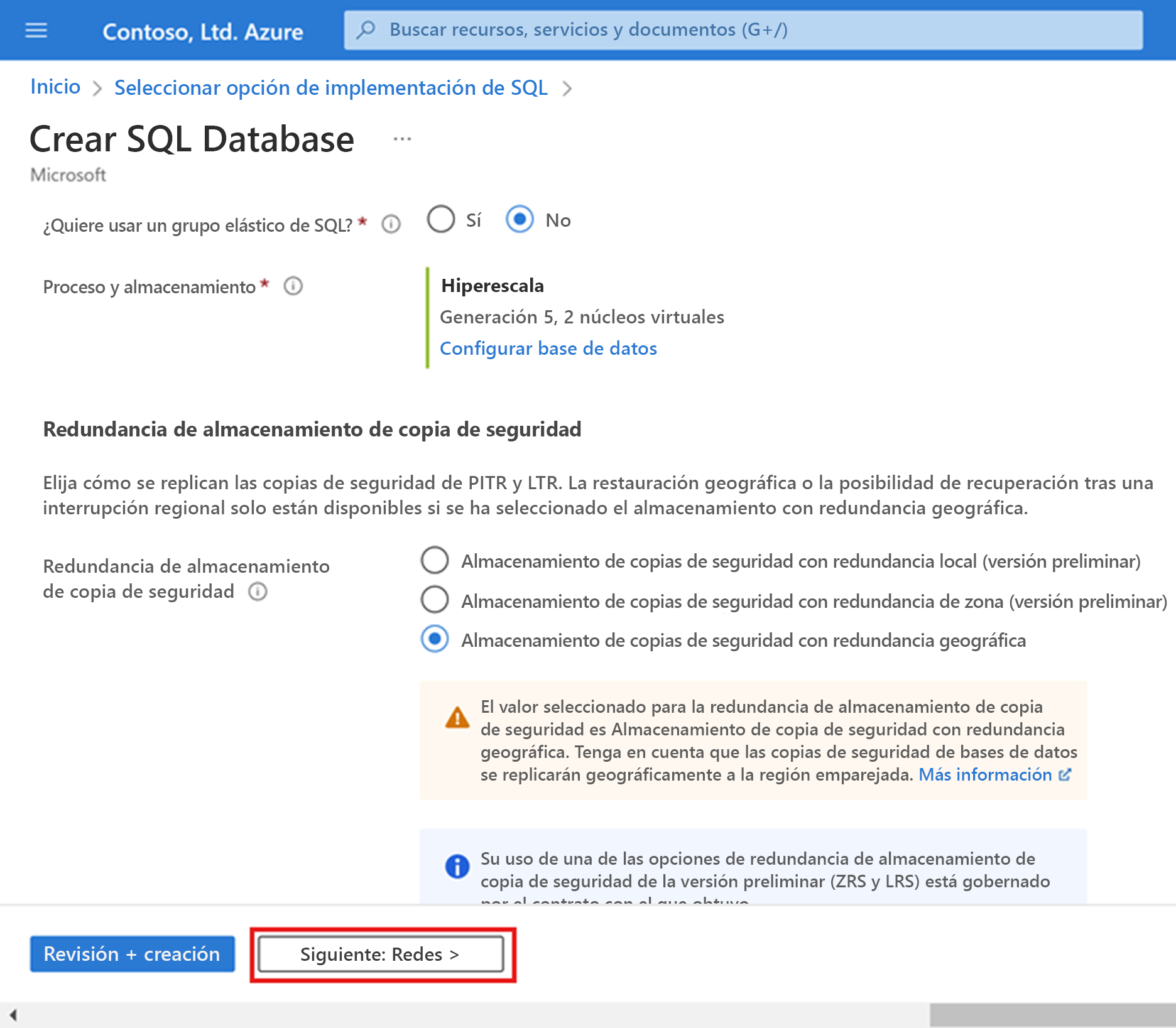Click the horizontal scrollbar thumb
1176x1028 pixels.
(x=1053, y=1015)
